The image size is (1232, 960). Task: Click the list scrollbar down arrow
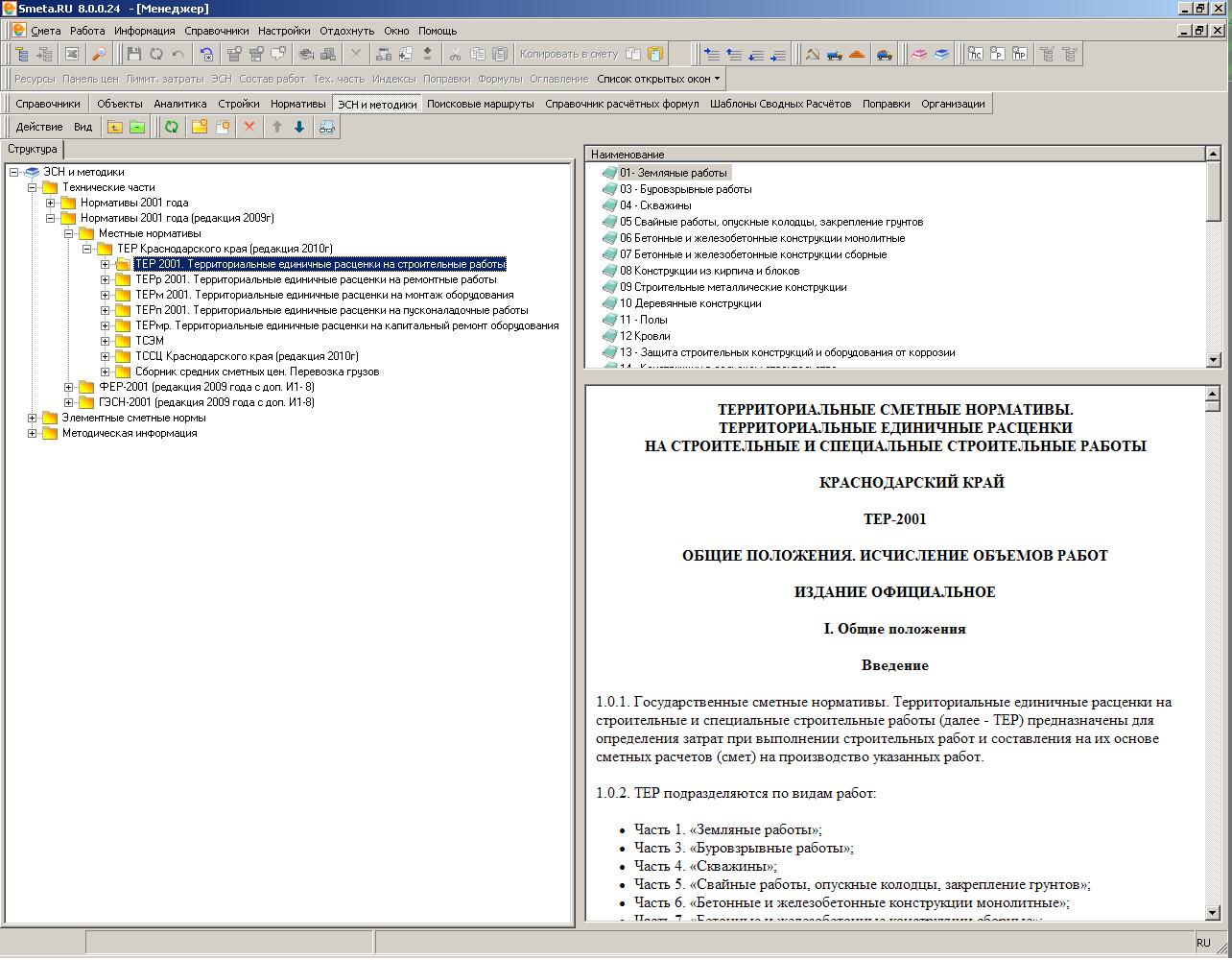[x=1213, y=360]
